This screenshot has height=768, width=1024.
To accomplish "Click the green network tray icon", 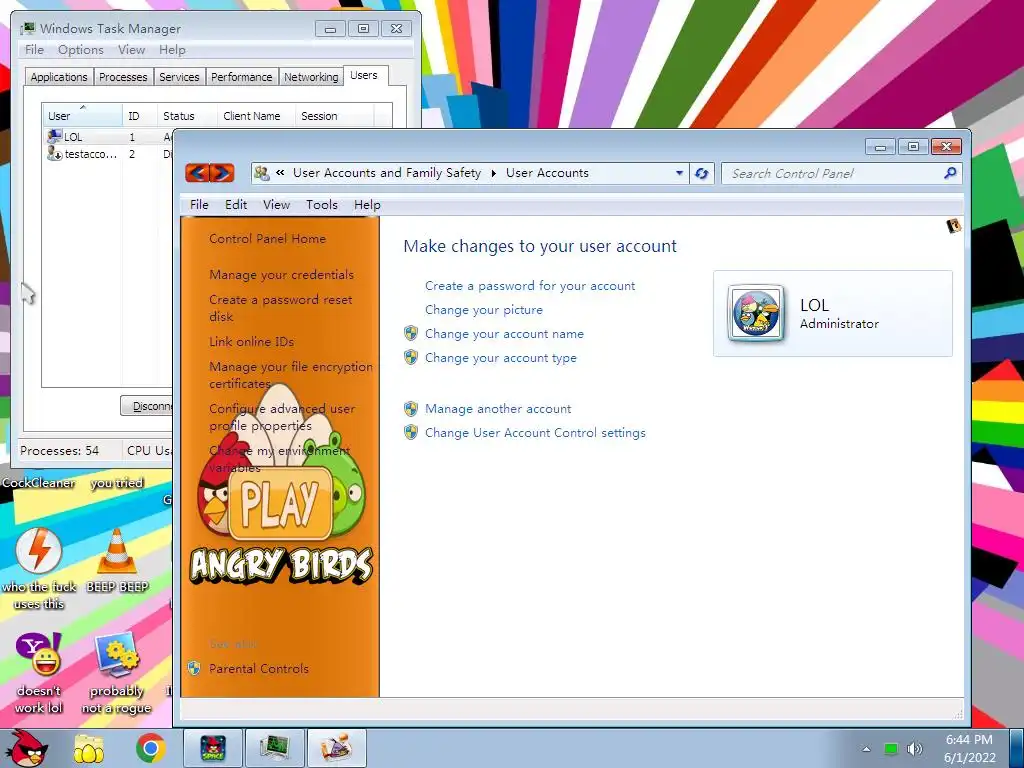I will pyautogui.click(x=891, y=749).
